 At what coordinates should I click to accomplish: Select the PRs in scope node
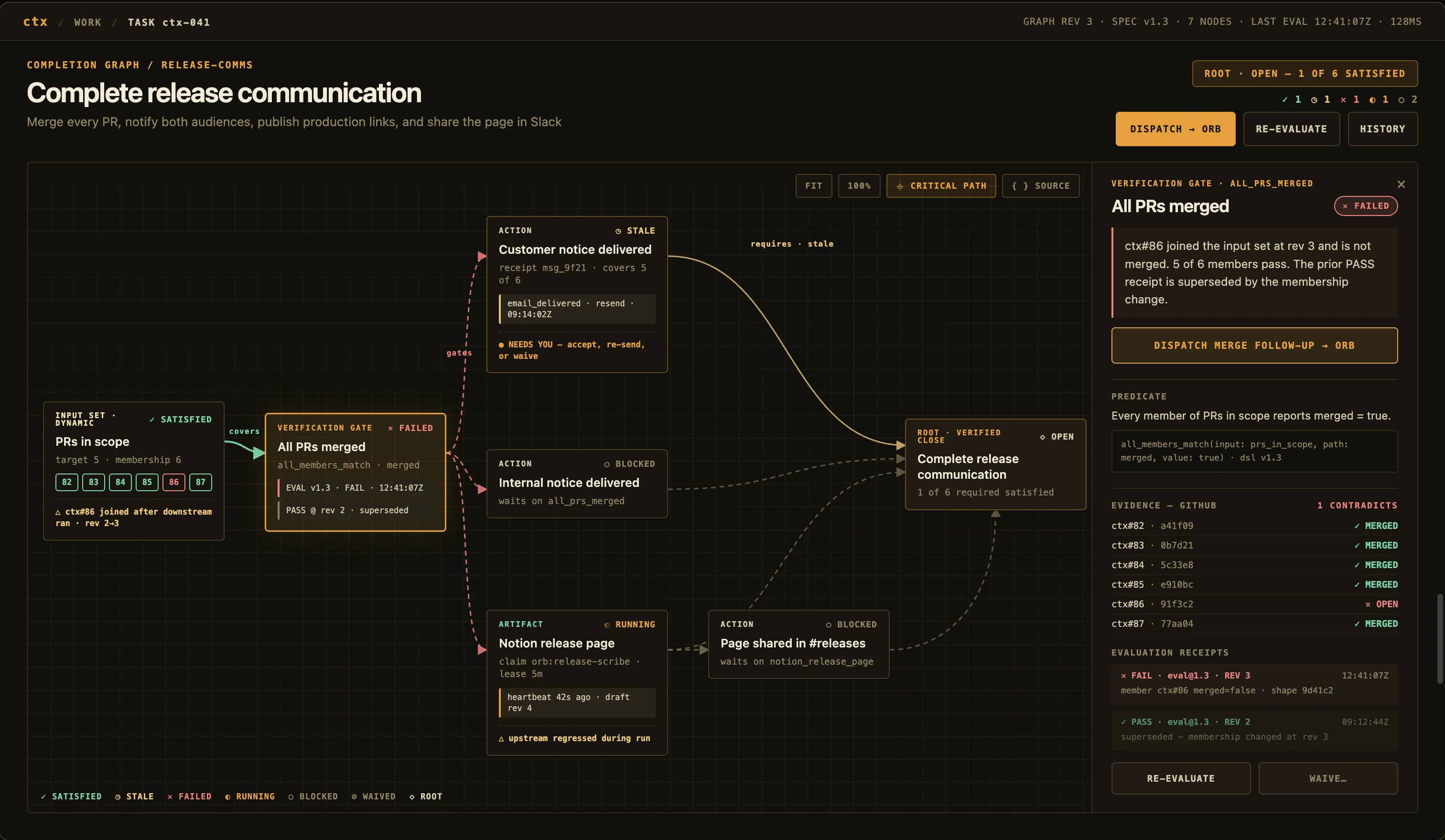click(x=134, y=471)
